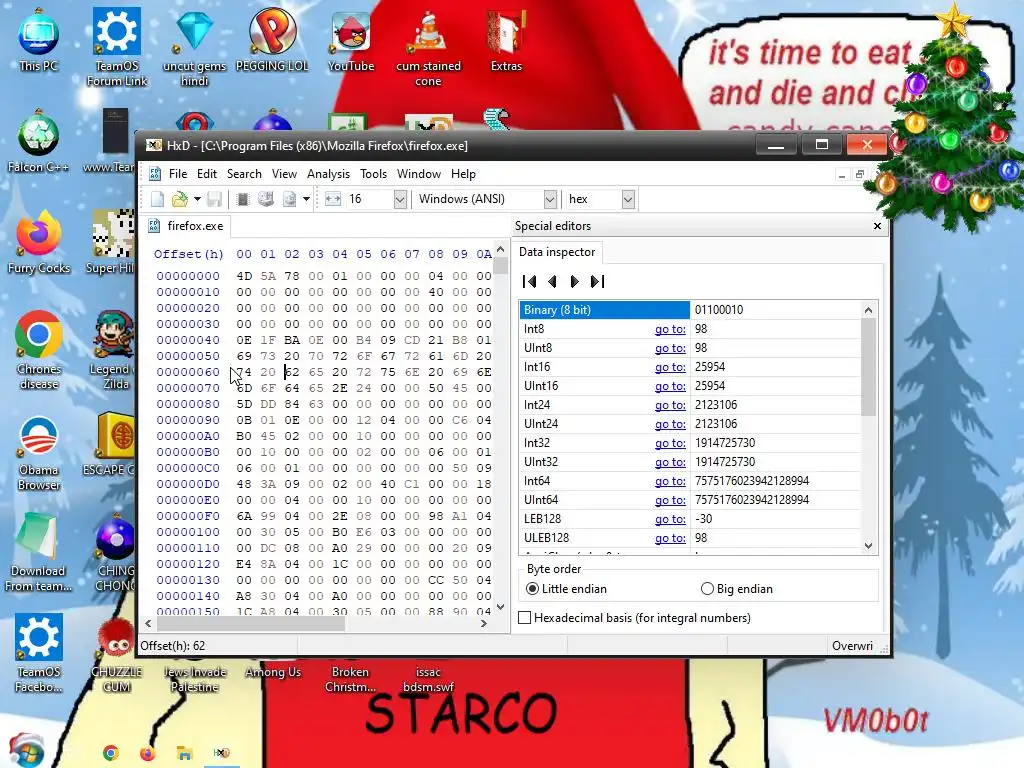Restore the inner document window button
1024x768 pixels.
[860, 174]
